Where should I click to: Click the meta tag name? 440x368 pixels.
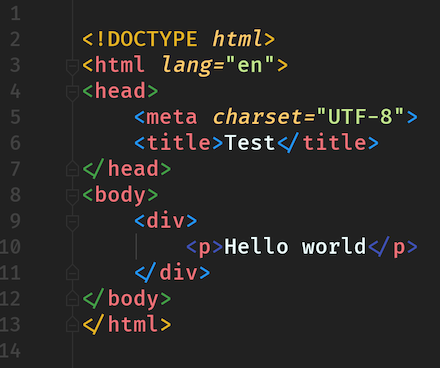click(x=172, y=117)
